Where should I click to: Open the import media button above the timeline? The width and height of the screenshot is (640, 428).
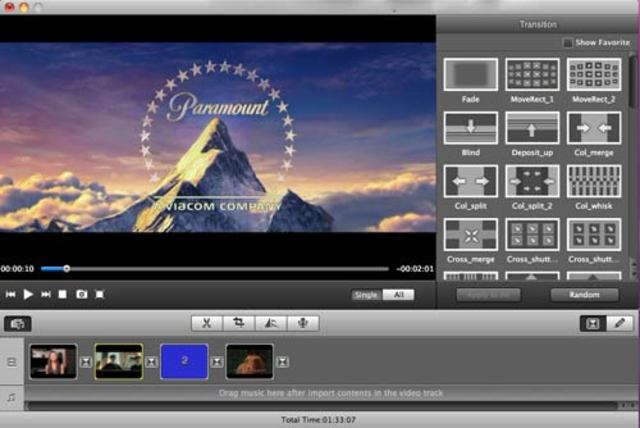(x=18, y=324)
